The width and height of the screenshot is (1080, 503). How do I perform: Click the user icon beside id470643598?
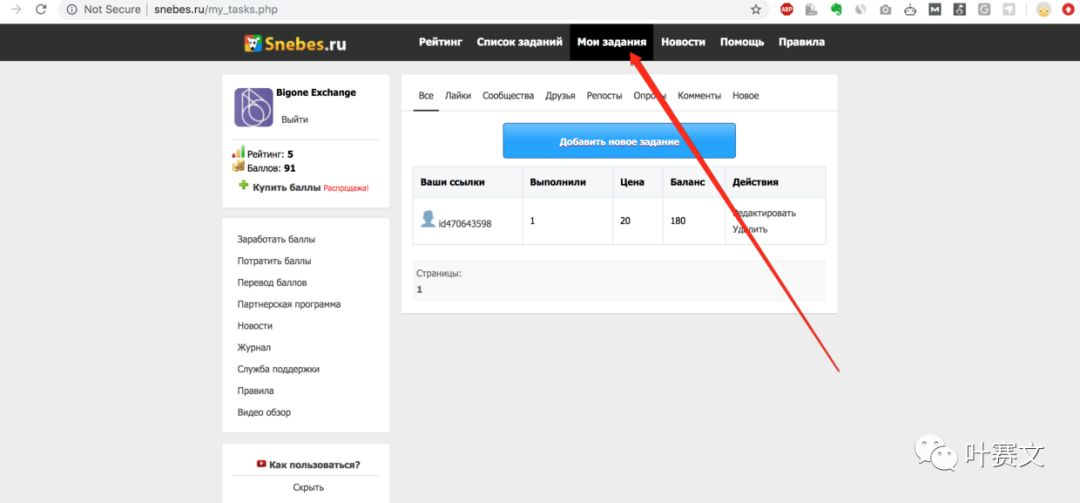click(x=428, y=219)
